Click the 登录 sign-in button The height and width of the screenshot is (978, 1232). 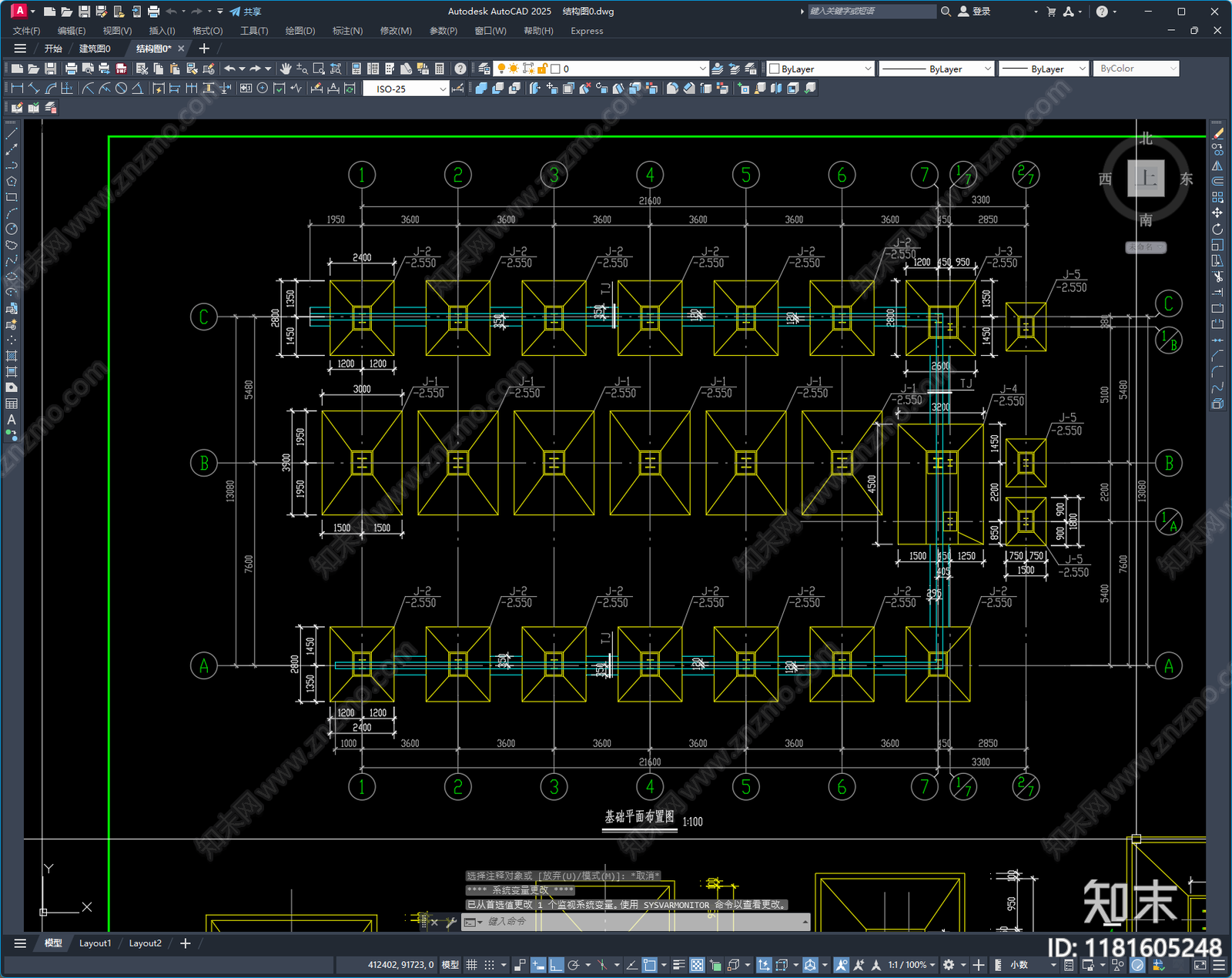pyautogui.click(x=974, y=12)
